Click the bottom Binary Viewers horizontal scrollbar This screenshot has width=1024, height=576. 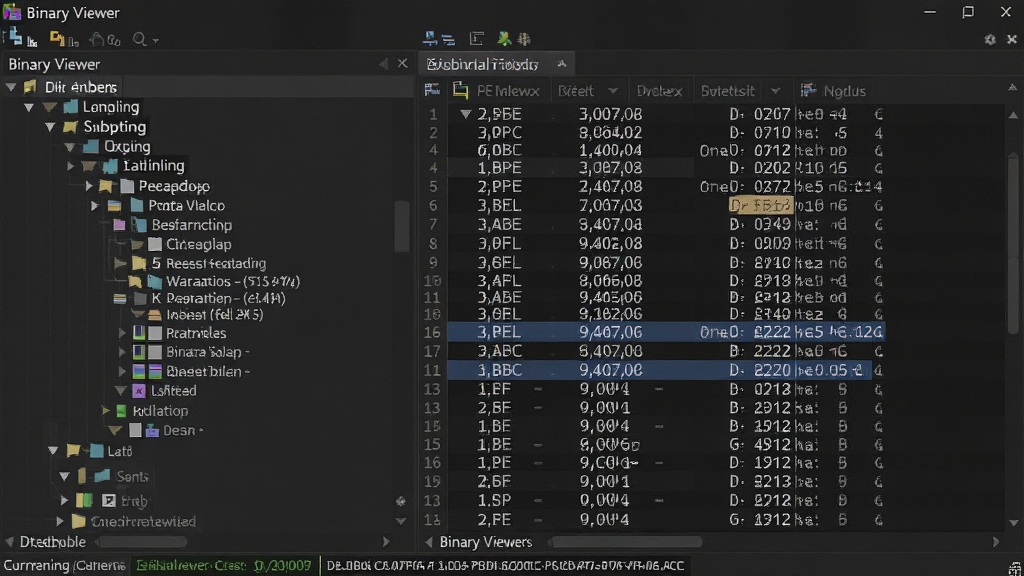(x=626, y=542)
